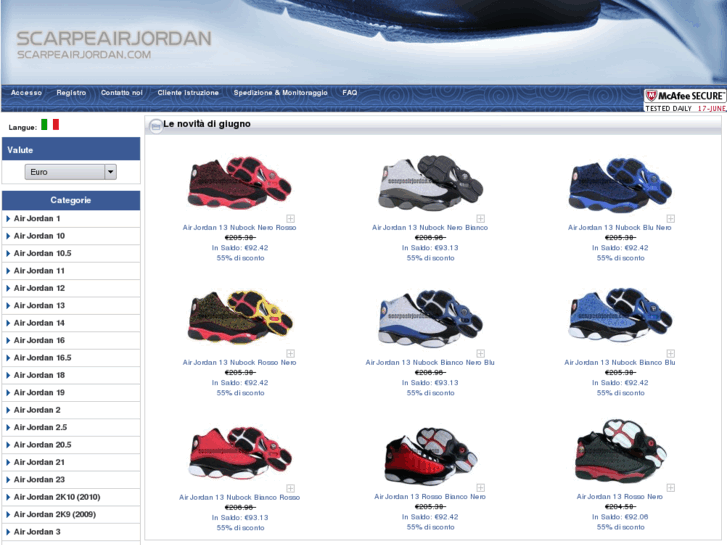Open Spedizione & Monitoraggio menu item
Viewport: 727px width, 545px height.
click(x=281, y=93)
